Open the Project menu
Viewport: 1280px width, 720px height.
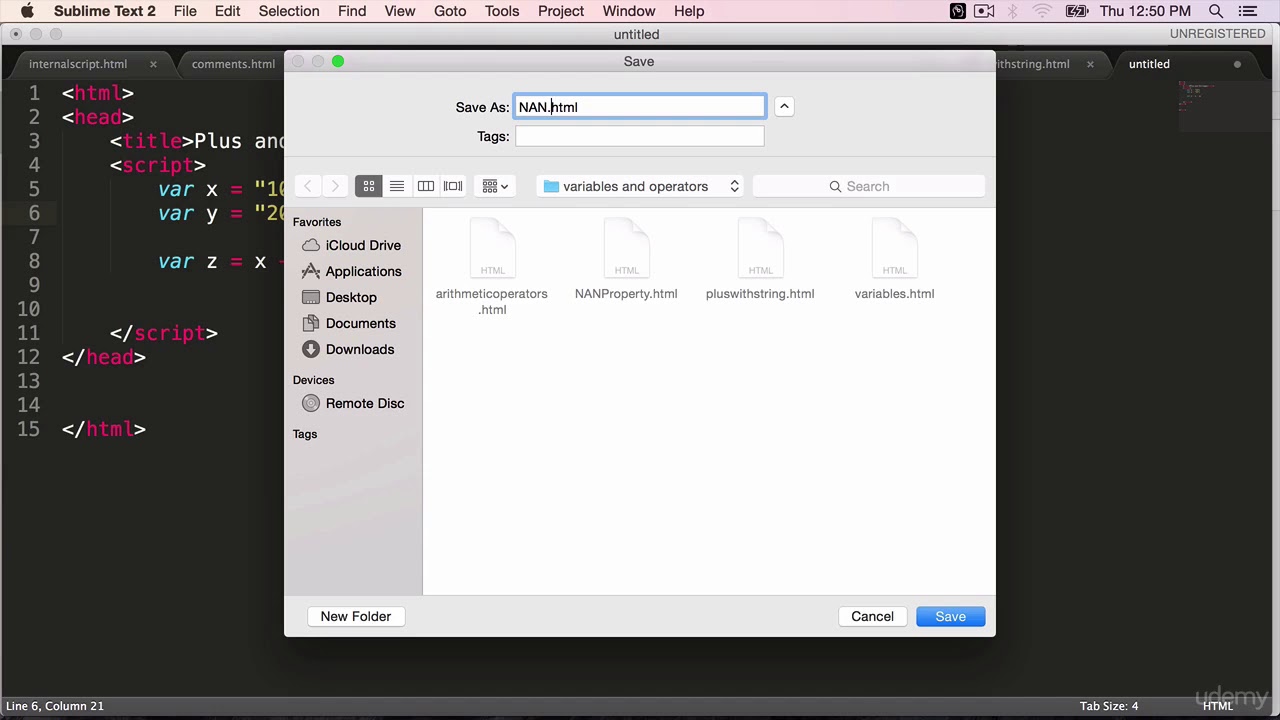(561, 11)
